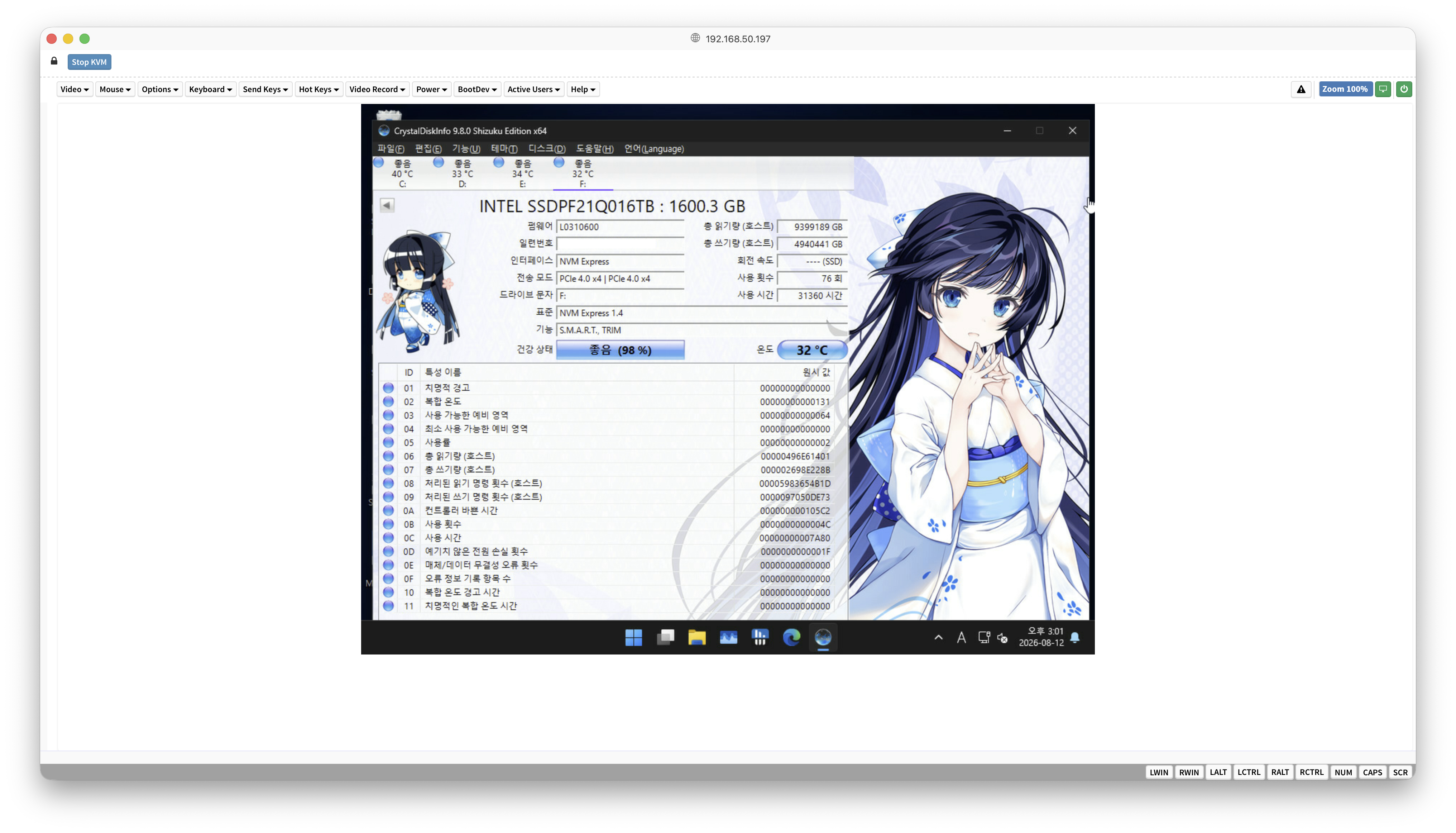
Task: Click status icon for 05 사용률
Action: (388, 442)
